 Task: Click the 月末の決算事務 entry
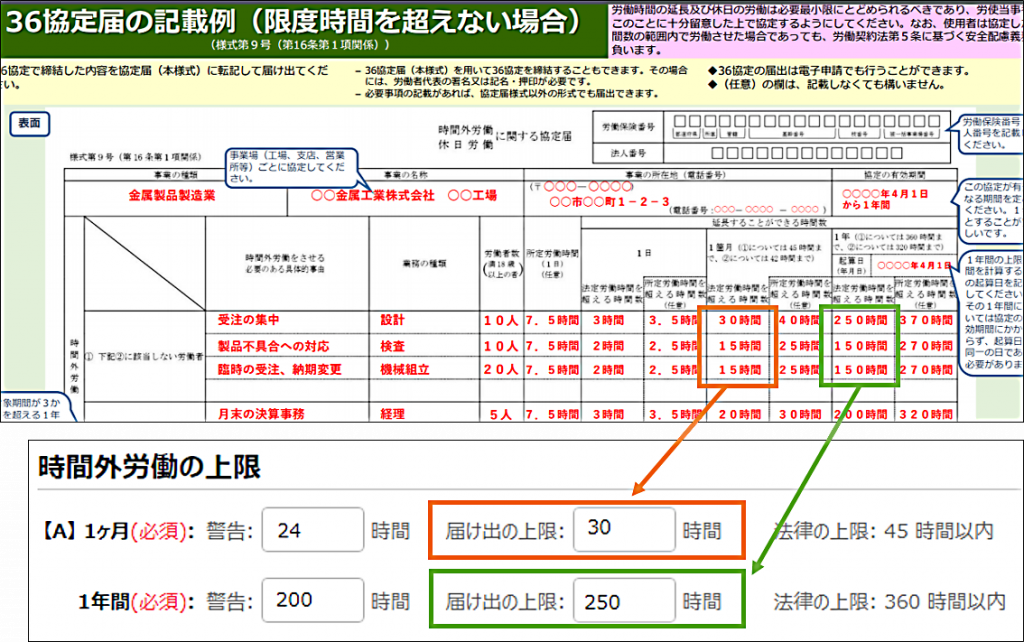click(260, 412)
